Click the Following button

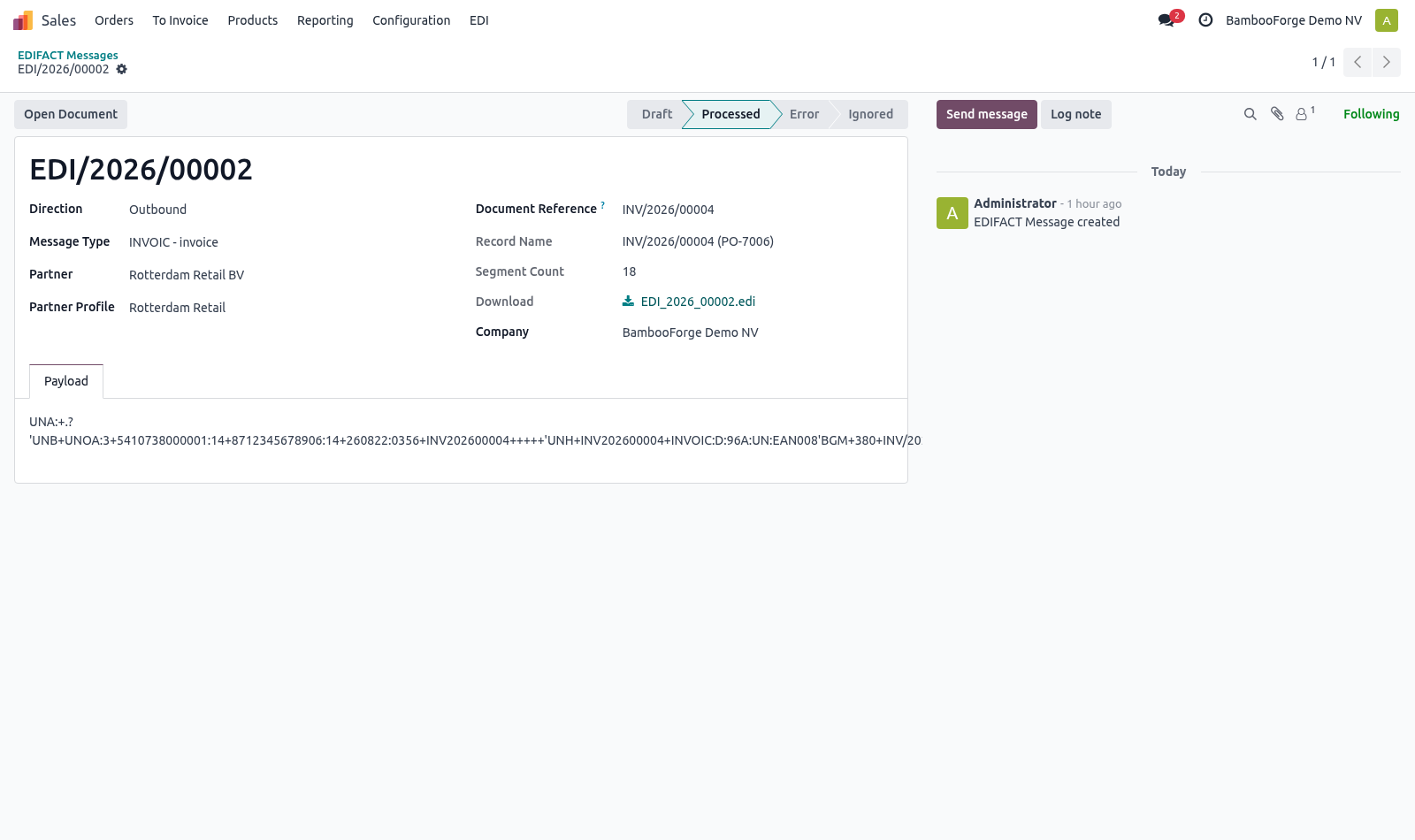(x=1371, y=114)
